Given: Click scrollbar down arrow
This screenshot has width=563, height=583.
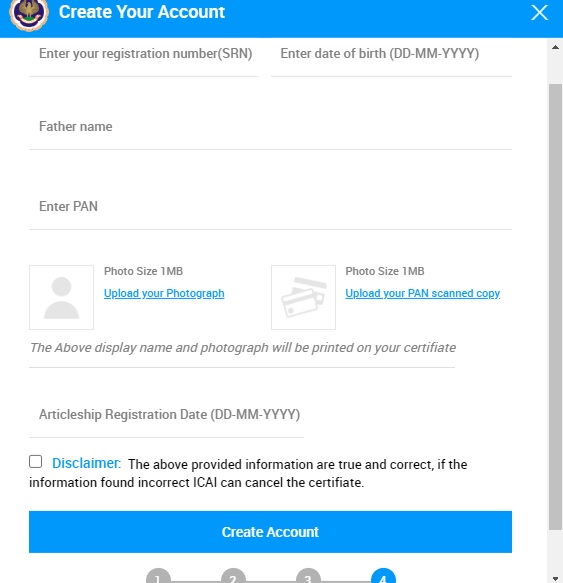Looking at the screenshot, I should [x=555, y=579].
